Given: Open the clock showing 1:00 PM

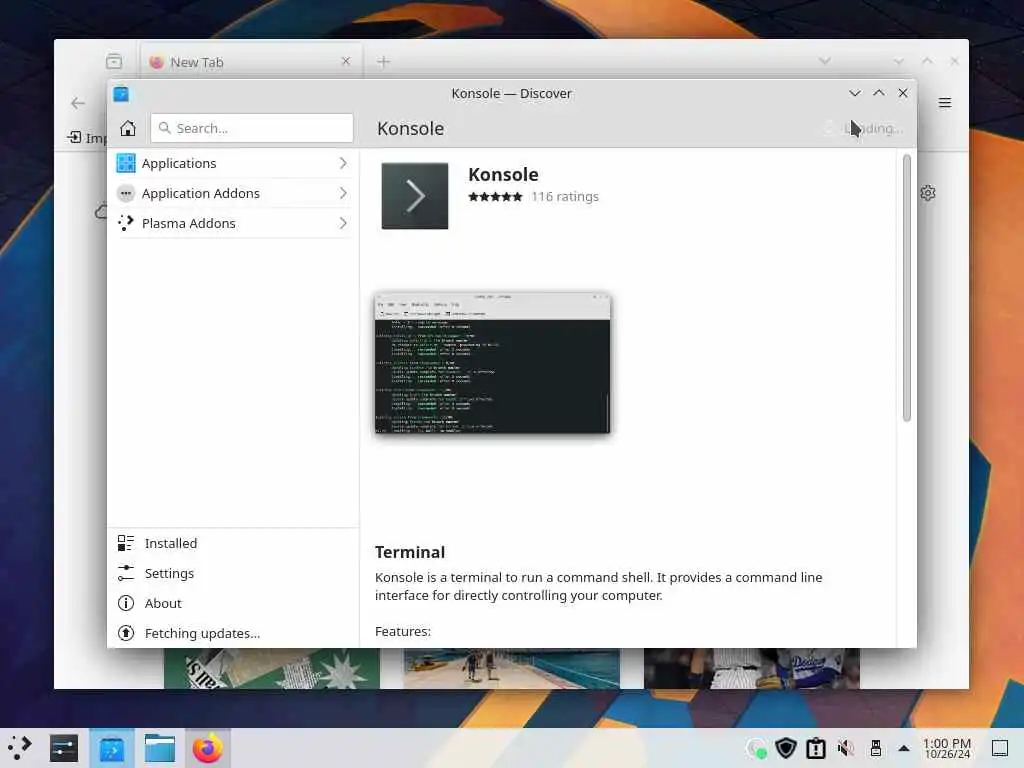Looking at the screenshot, I should click(x=947, y=748).
